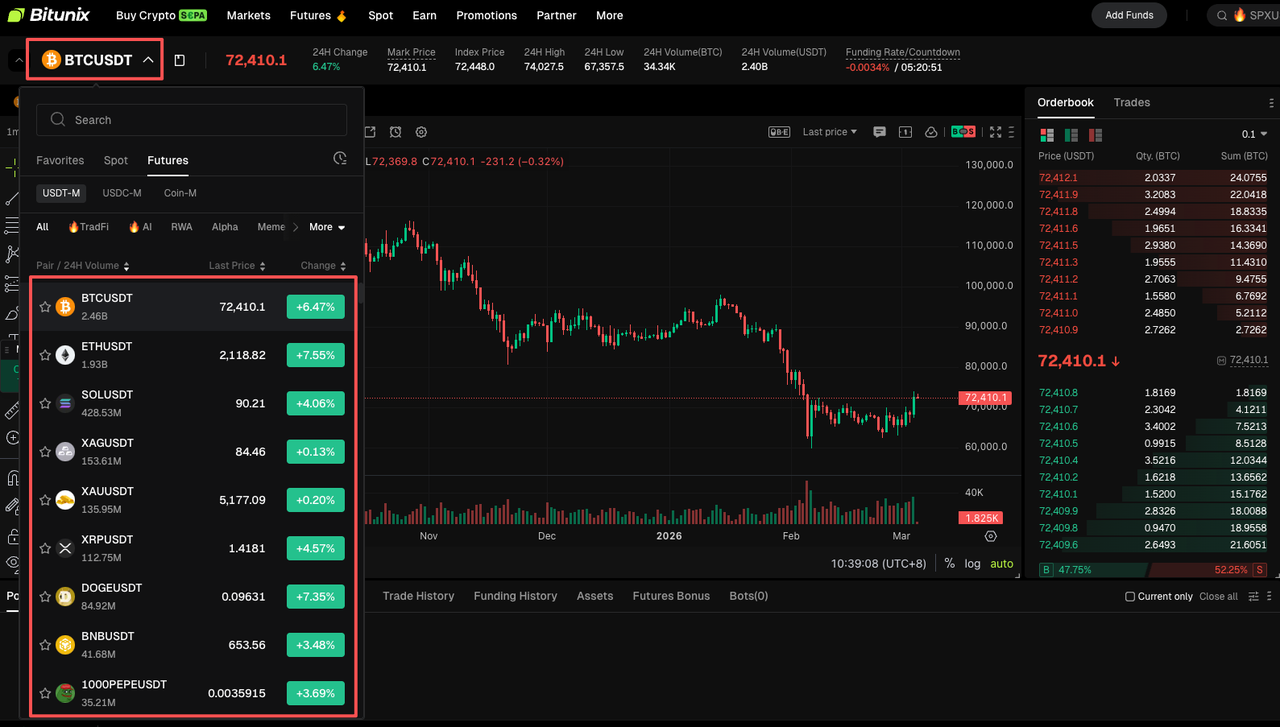Screen dimensions: 1280x727
Task: Star SOLUSDT as a favorite
Action: tap(45, 403)
